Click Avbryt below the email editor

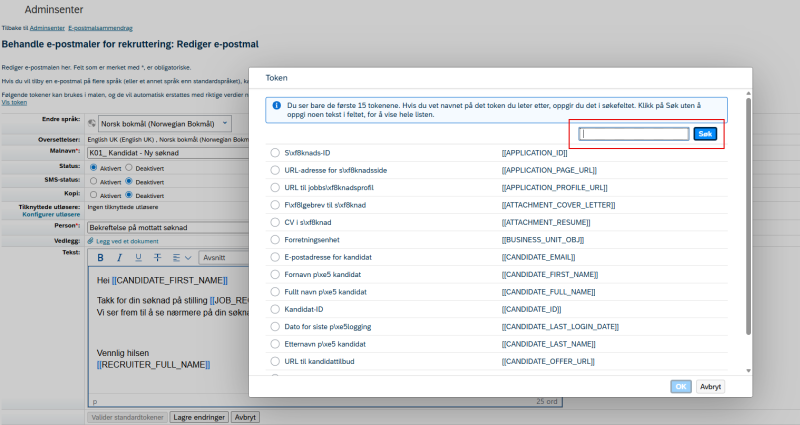pos(245,417)
